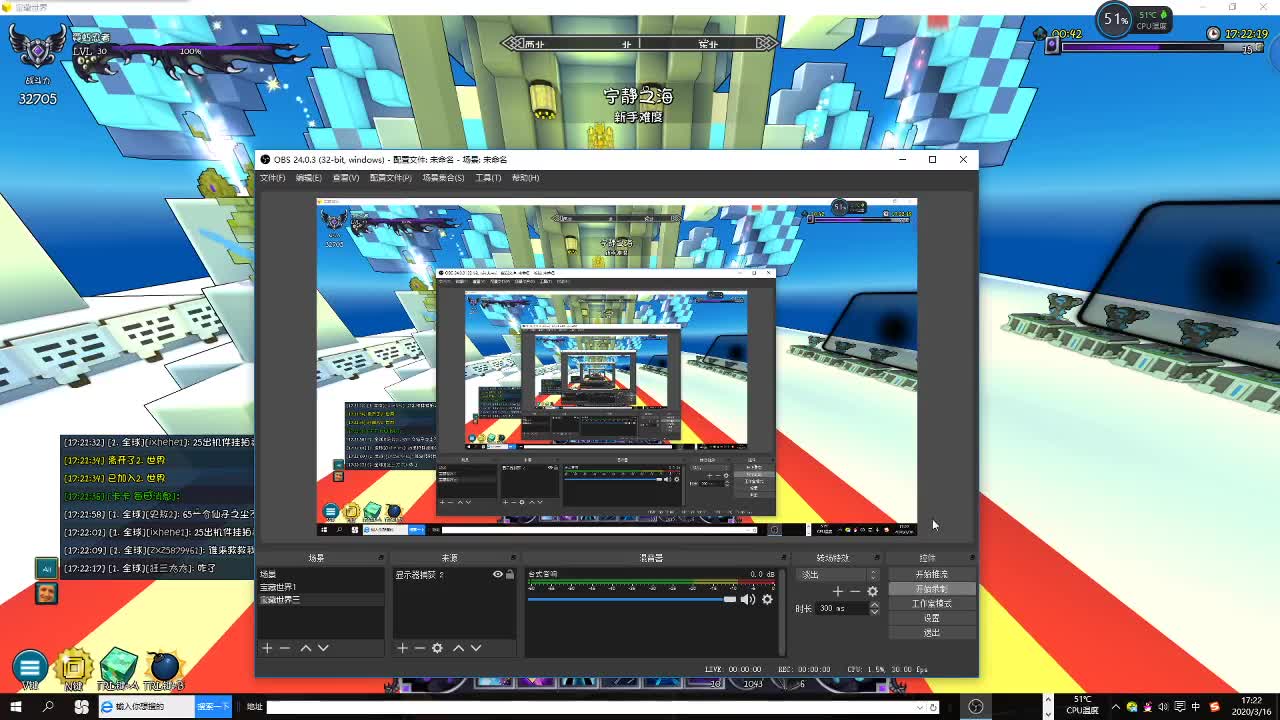
Task: Open the 文件(F) menu in OBS
Action: pos(273,178)
